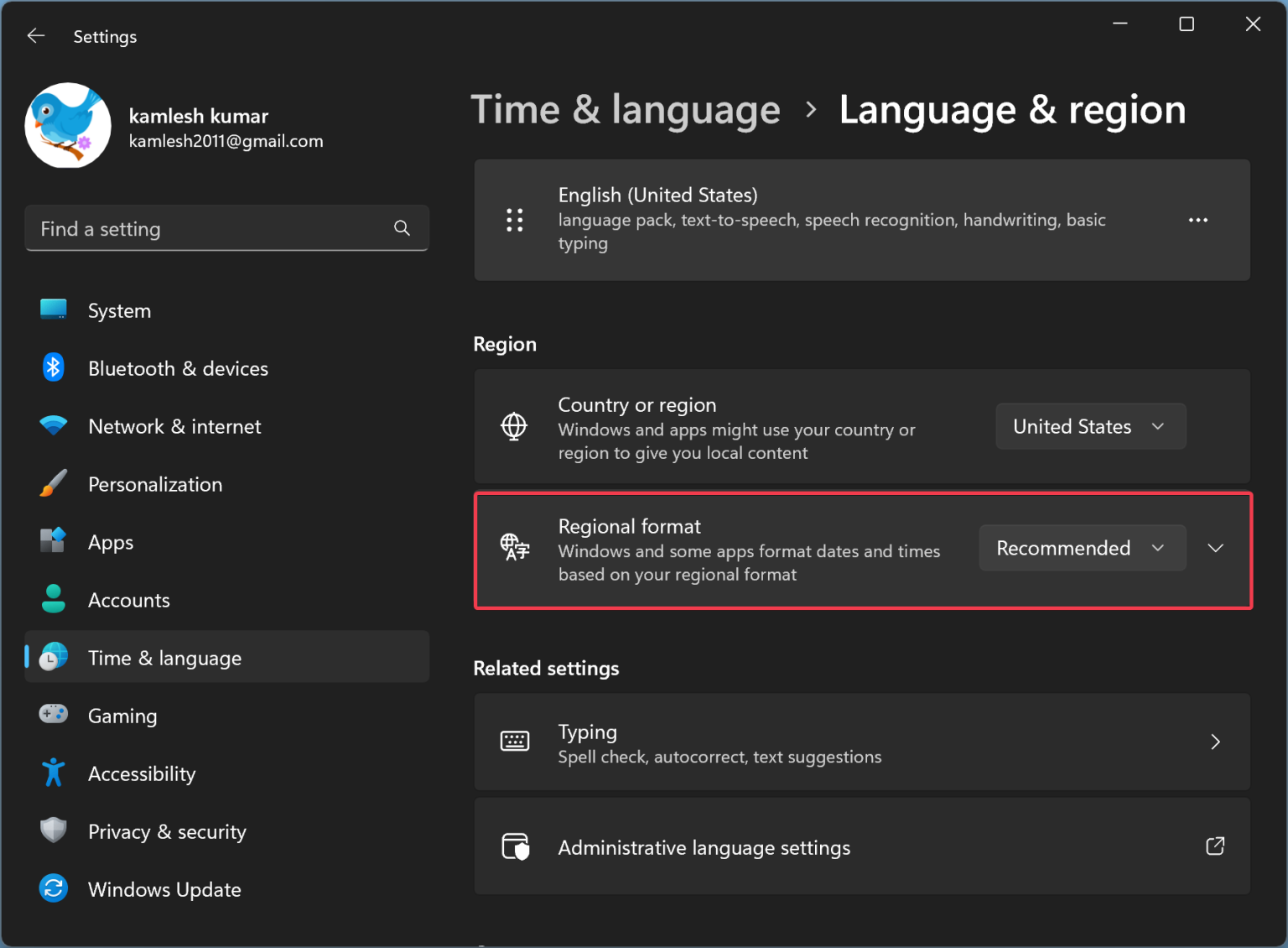The width and height of the screenshot is (1288, 948).
Task: Go to Privacy & security label
Action: pyautogui.click(x=168, y=832)
